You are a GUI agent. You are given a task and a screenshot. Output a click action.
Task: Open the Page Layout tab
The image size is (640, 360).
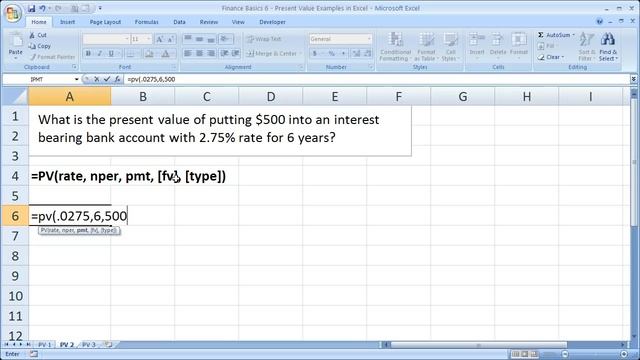(105, 22)
